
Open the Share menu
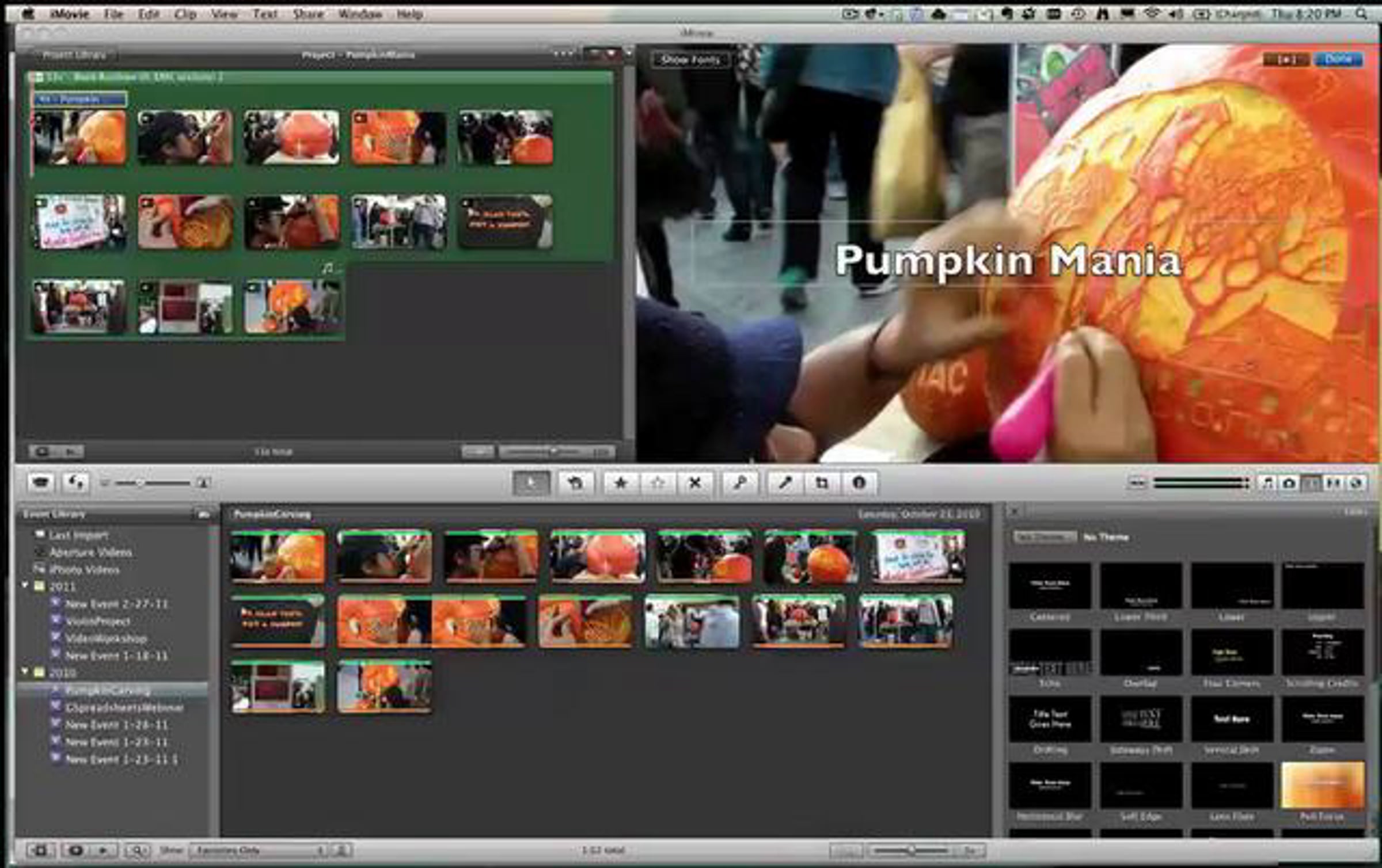[x=307, y=14]
